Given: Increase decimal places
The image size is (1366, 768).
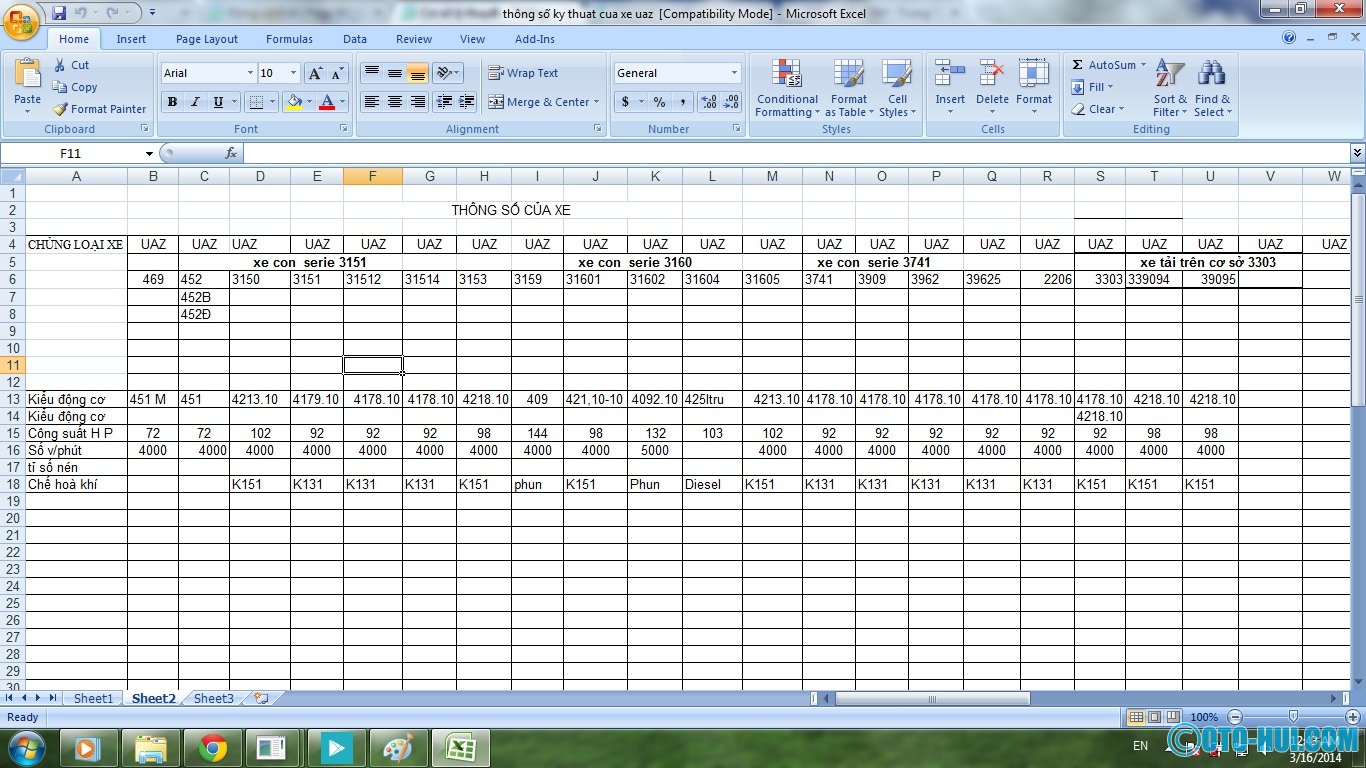Looking at the screenshot, I should (x=709, y=102).
